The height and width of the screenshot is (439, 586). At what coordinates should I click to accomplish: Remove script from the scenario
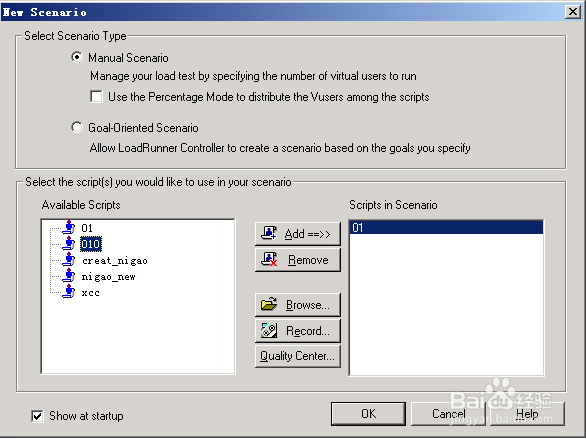click(298, 260)
